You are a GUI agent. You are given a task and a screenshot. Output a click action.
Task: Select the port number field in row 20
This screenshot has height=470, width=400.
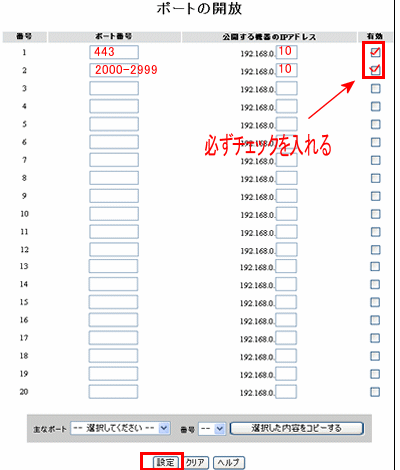(113, 392)
